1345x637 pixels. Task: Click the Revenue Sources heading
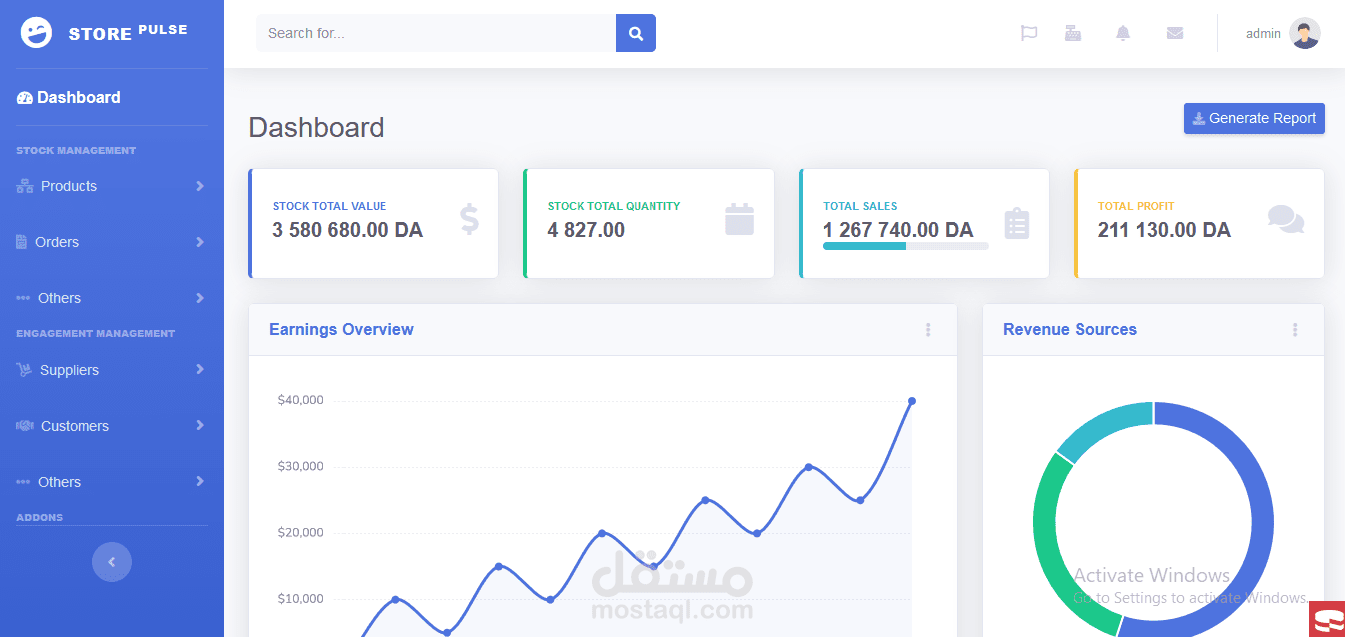tap(1070, 330)
